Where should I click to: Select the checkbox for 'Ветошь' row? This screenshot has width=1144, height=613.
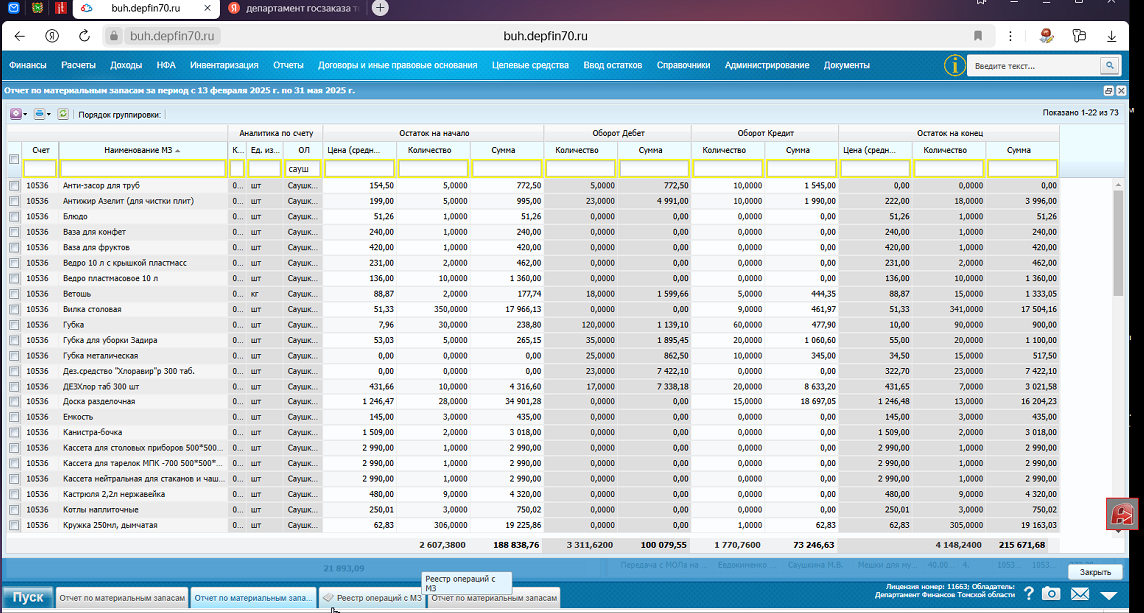click(x=14, y=294)
